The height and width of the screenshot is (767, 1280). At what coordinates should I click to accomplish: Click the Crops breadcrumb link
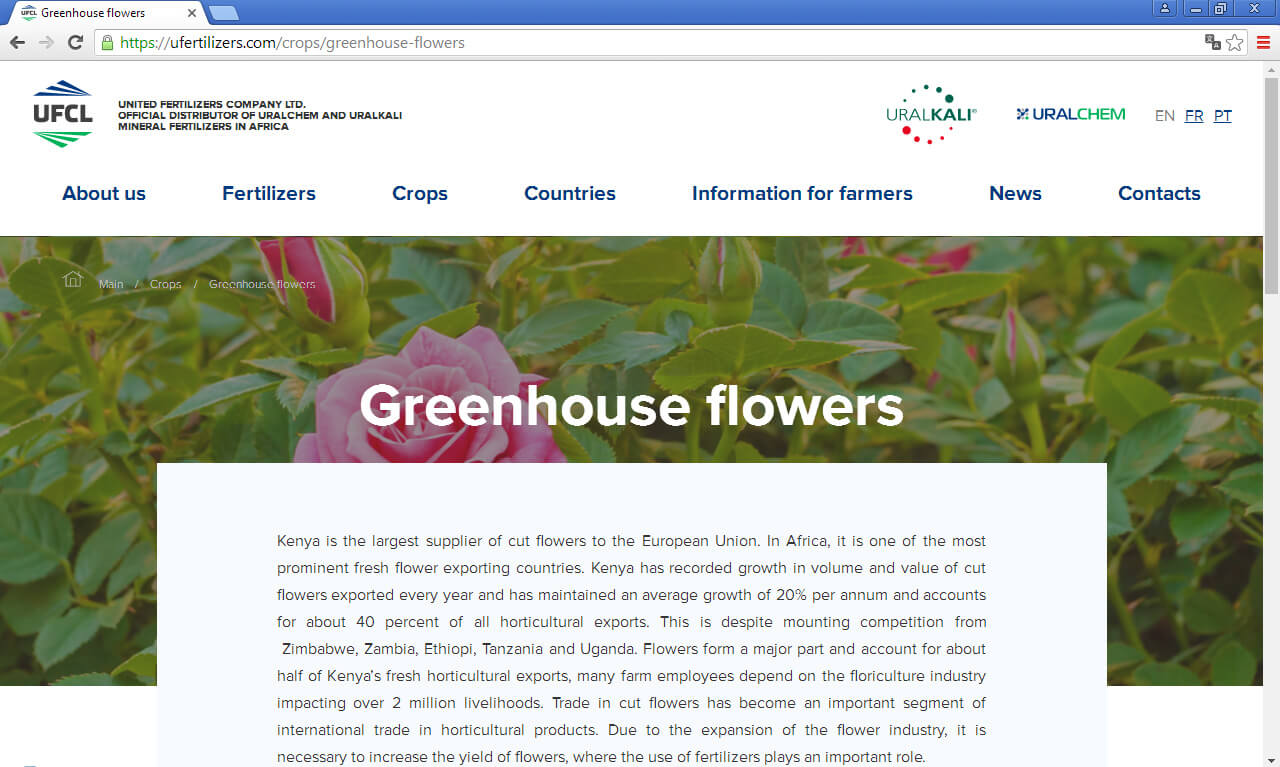point(165,285)
